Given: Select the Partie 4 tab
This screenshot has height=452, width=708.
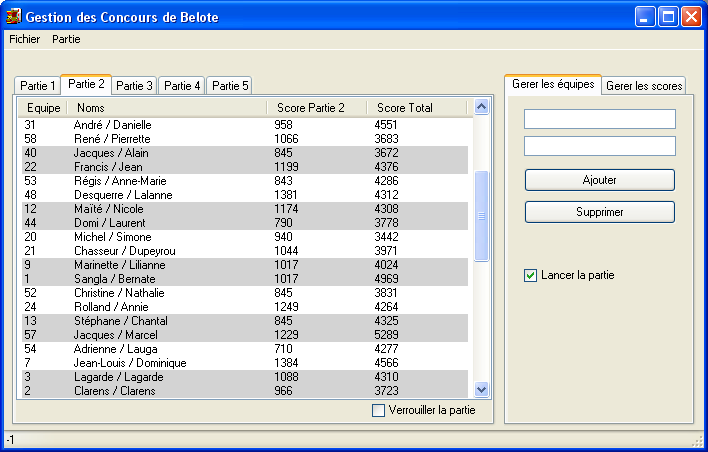Looking at the screenshot, I should 182,86.
